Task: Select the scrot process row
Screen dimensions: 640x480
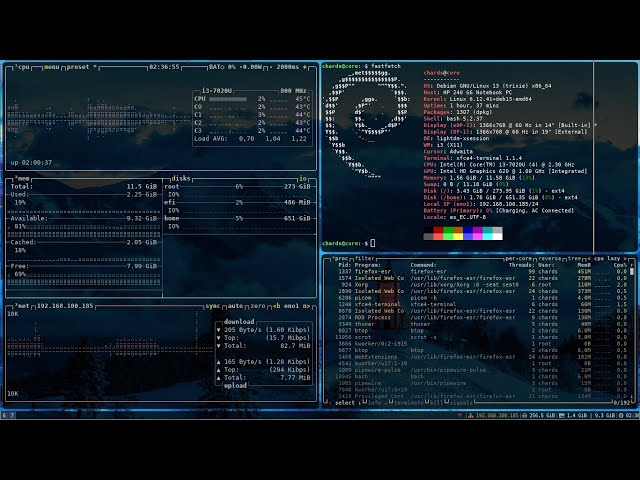Action: [x=482, y=337]
